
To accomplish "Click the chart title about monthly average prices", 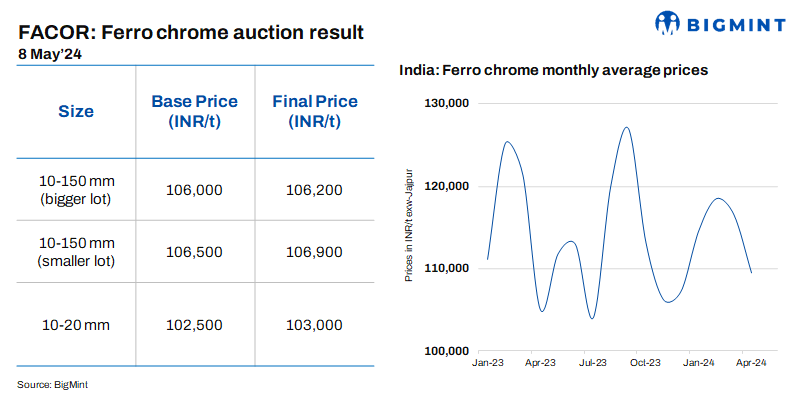I will tap(555, 70).
